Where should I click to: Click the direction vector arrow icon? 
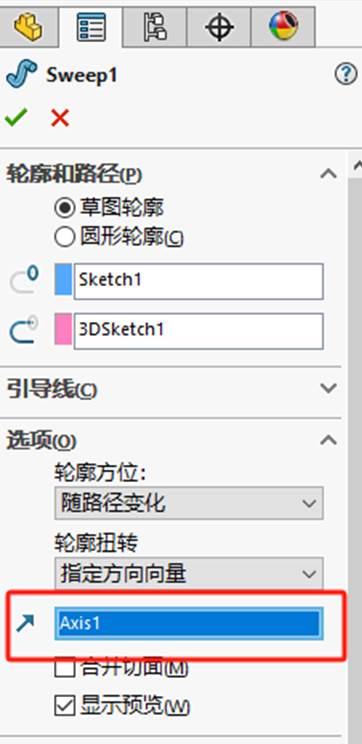click(25, 623)
